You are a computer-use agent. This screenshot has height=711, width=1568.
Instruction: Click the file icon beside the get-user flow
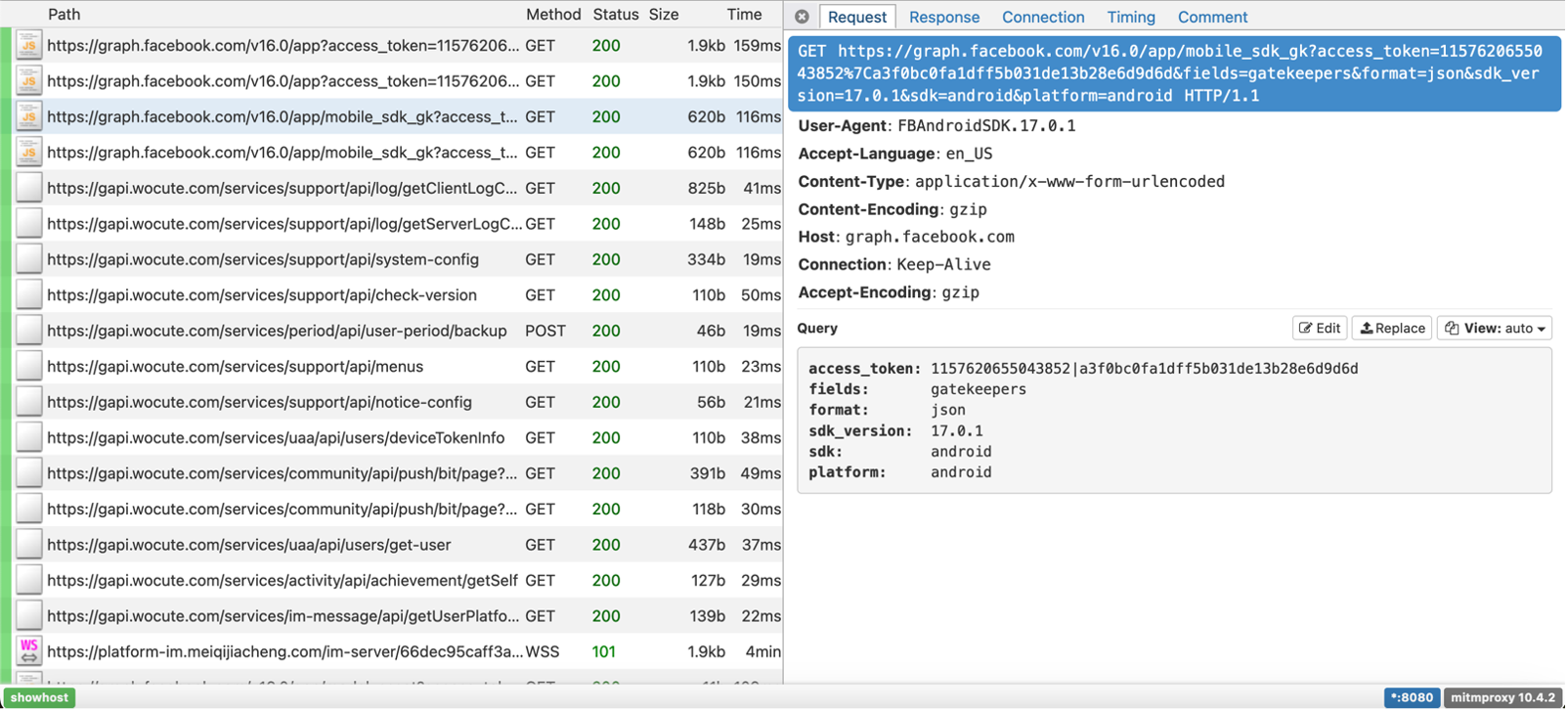pos(28,545)
